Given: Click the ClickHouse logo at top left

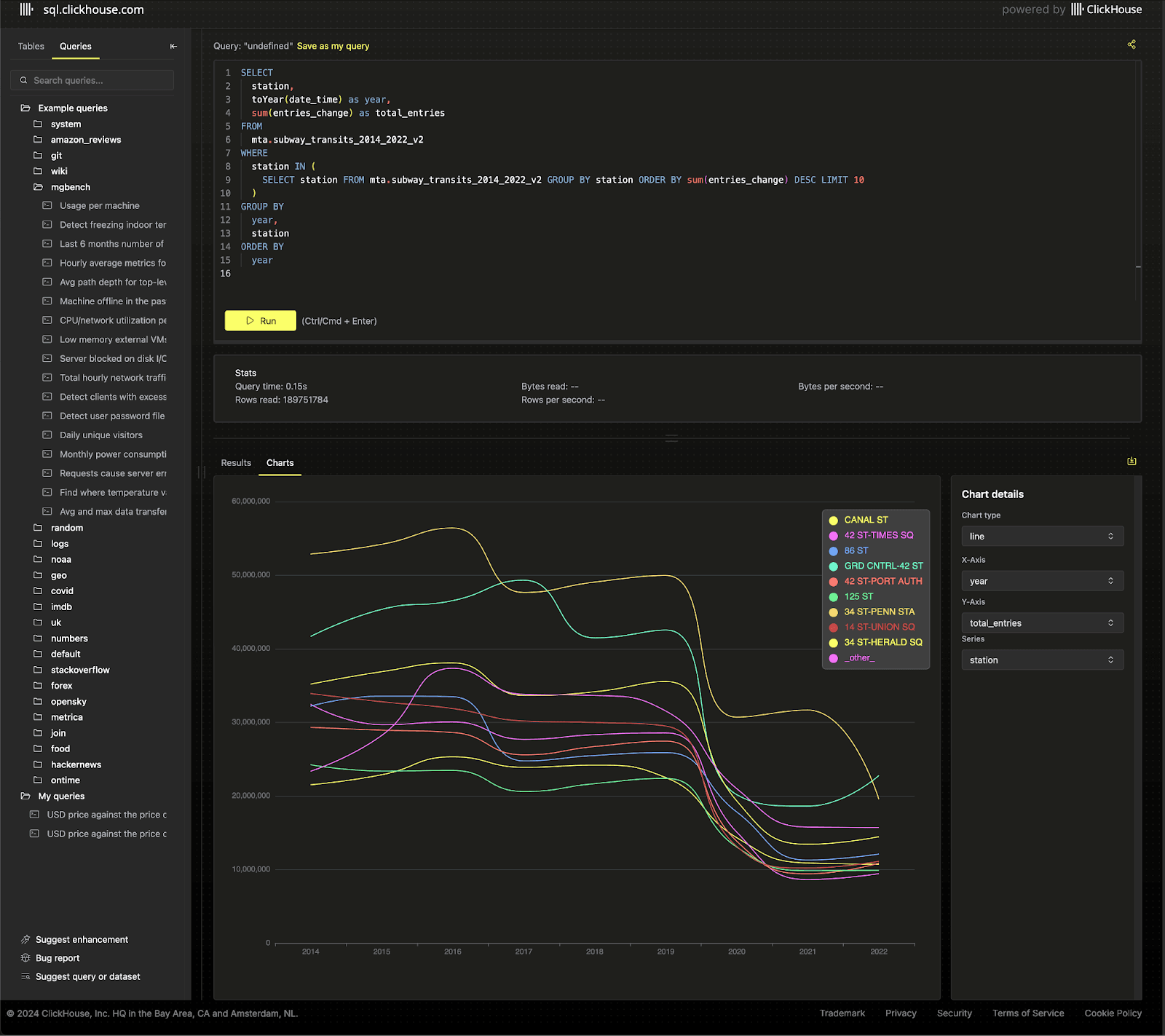Looking at the screenshot, I should click(26, 9).
